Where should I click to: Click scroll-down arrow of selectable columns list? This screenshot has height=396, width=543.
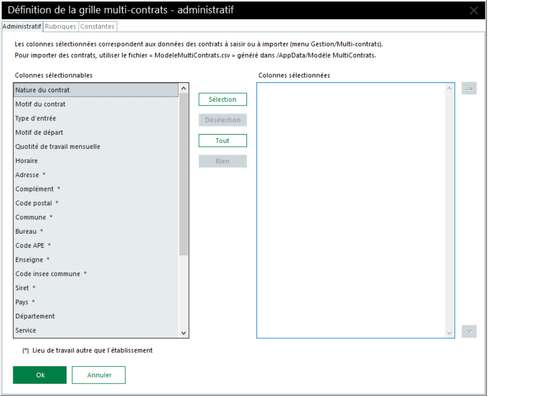tap(184, 333)
